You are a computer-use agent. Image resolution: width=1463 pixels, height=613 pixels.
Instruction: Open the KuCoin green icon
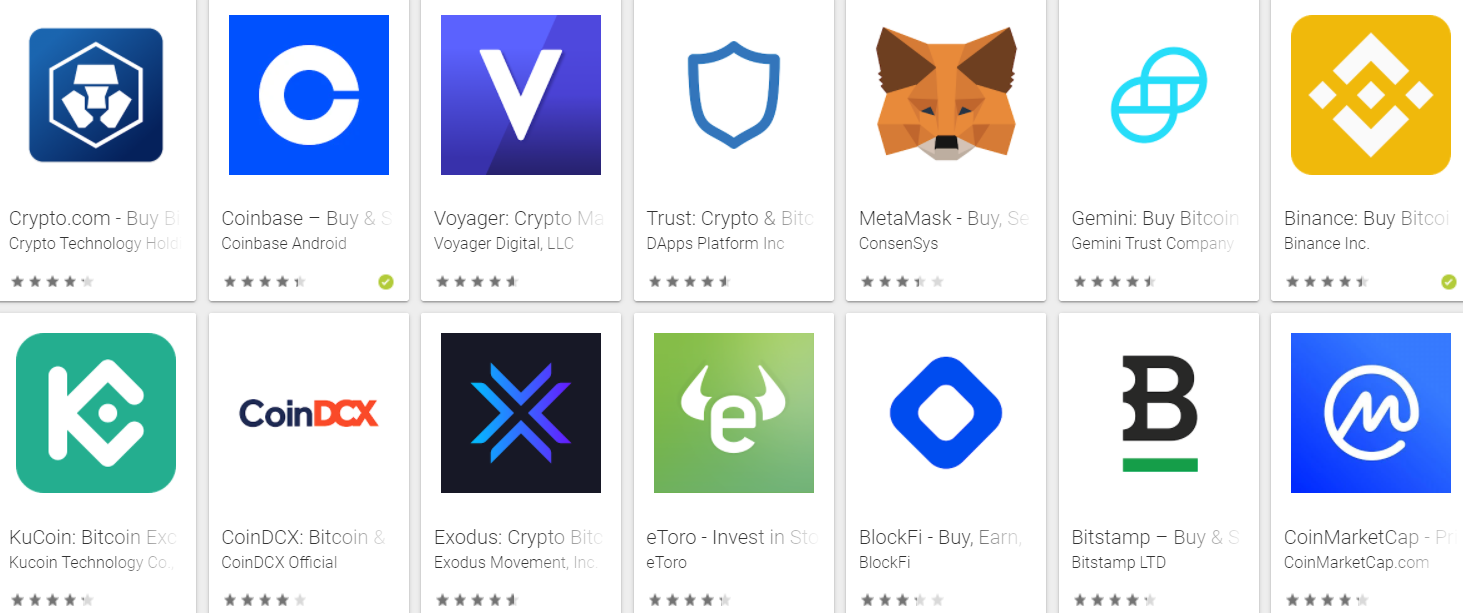coord(96,413)
